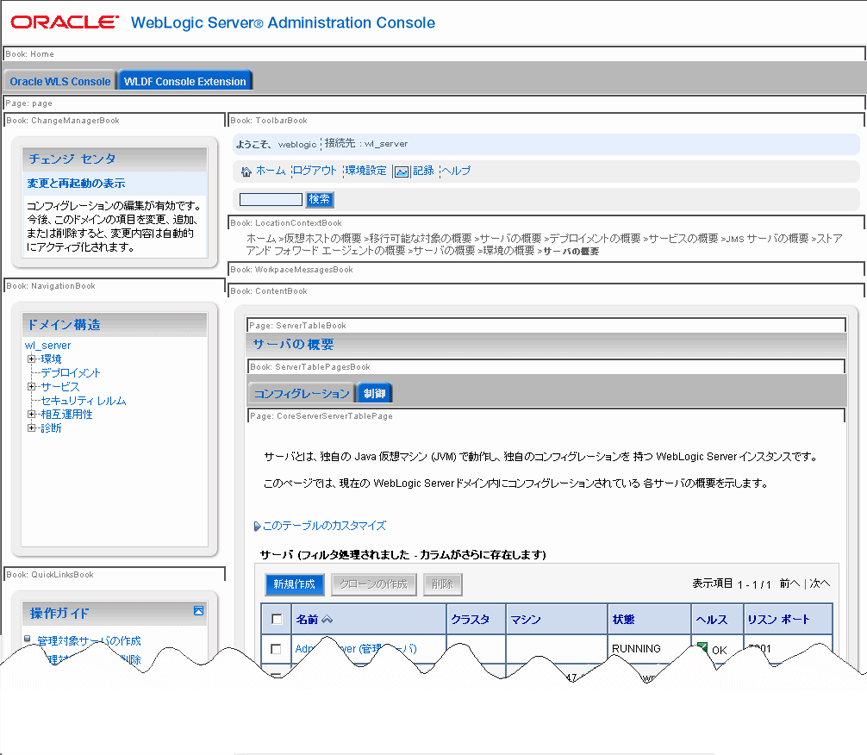Click the 記録 link

coord(424,171)
